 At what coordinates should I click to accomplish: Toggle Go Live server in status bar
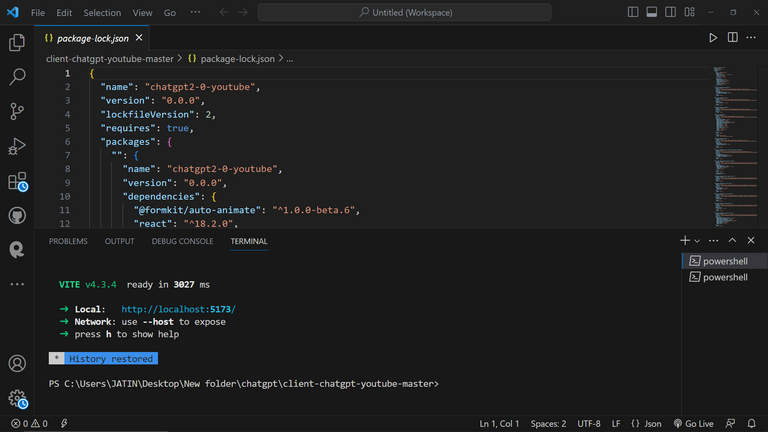692,424
